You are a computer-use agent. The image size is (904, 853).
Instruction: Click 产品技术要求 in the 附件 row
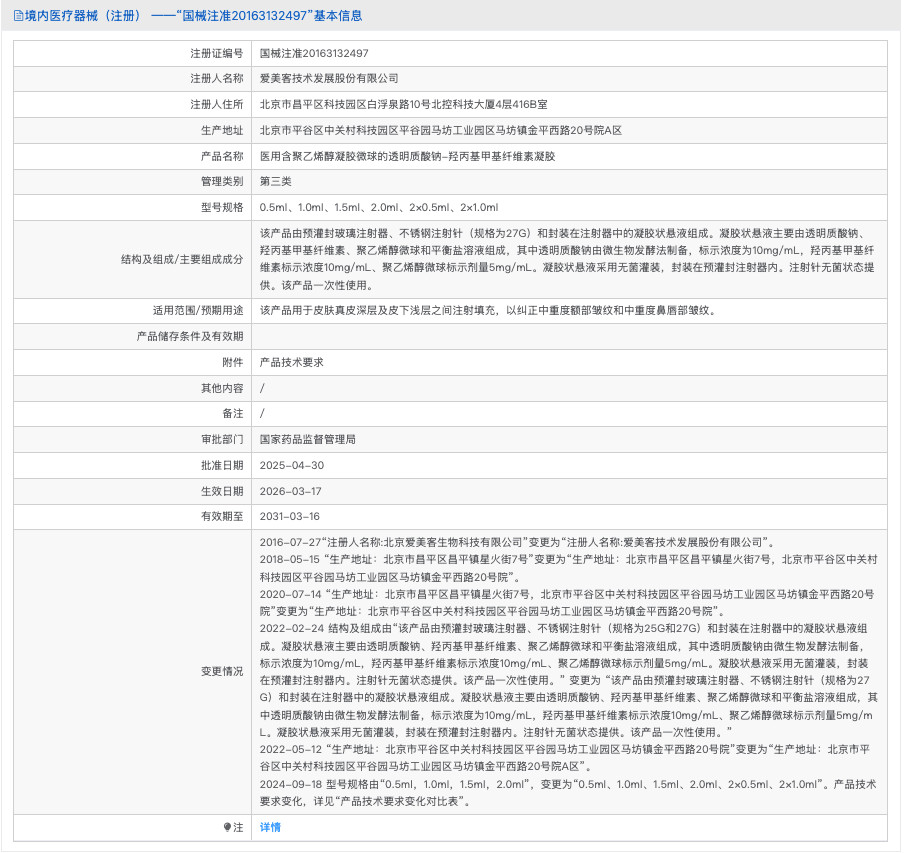click(x=292, y=362)
